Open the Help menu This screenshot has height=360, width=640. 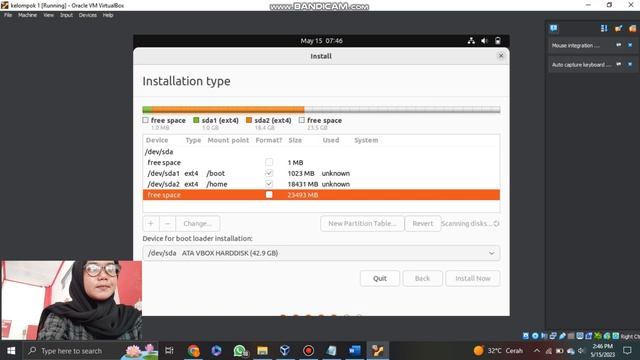click(108, 15)
